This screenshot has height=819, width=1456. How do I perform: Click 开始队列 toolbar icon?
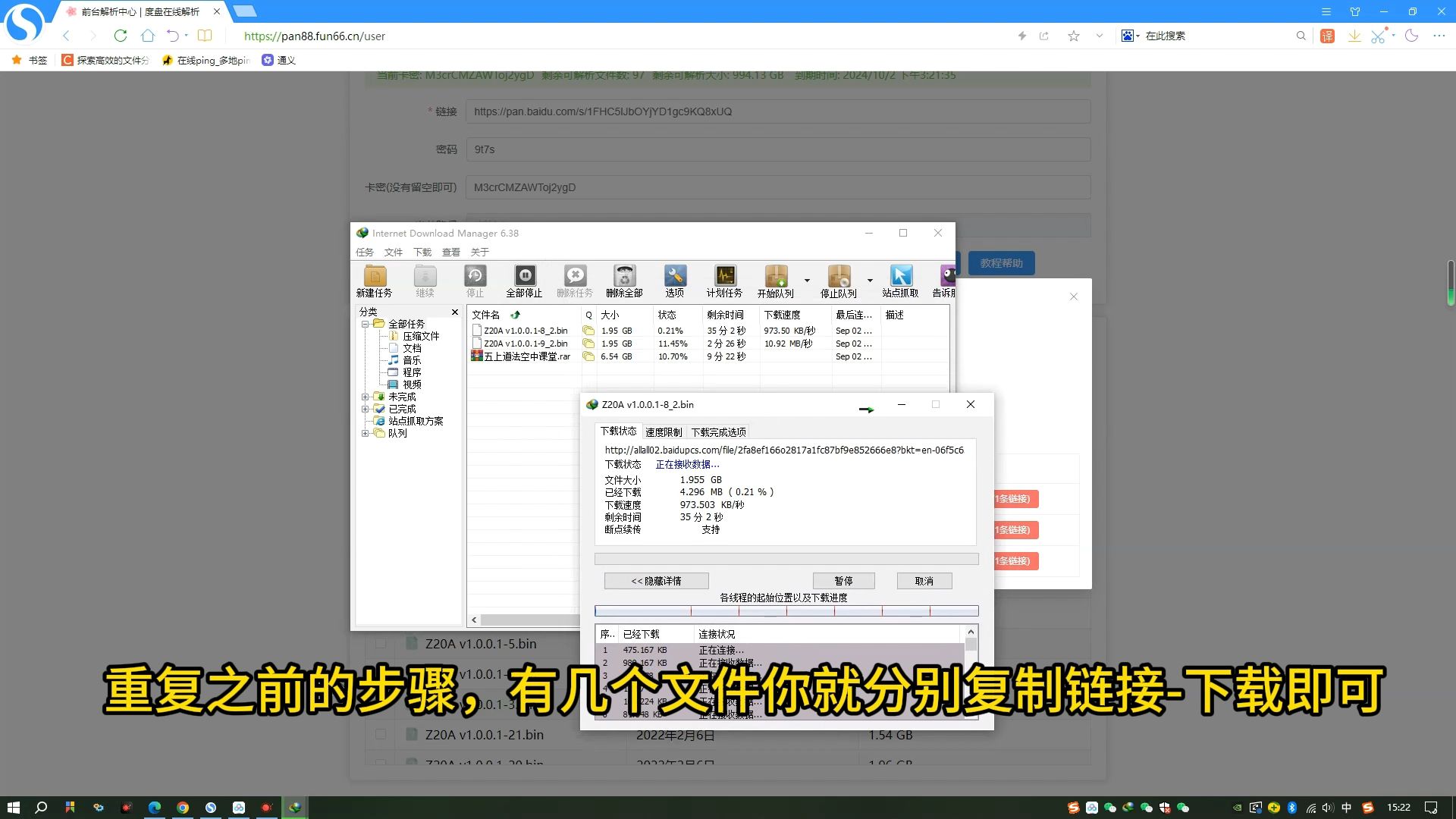[x=775, y=281]
